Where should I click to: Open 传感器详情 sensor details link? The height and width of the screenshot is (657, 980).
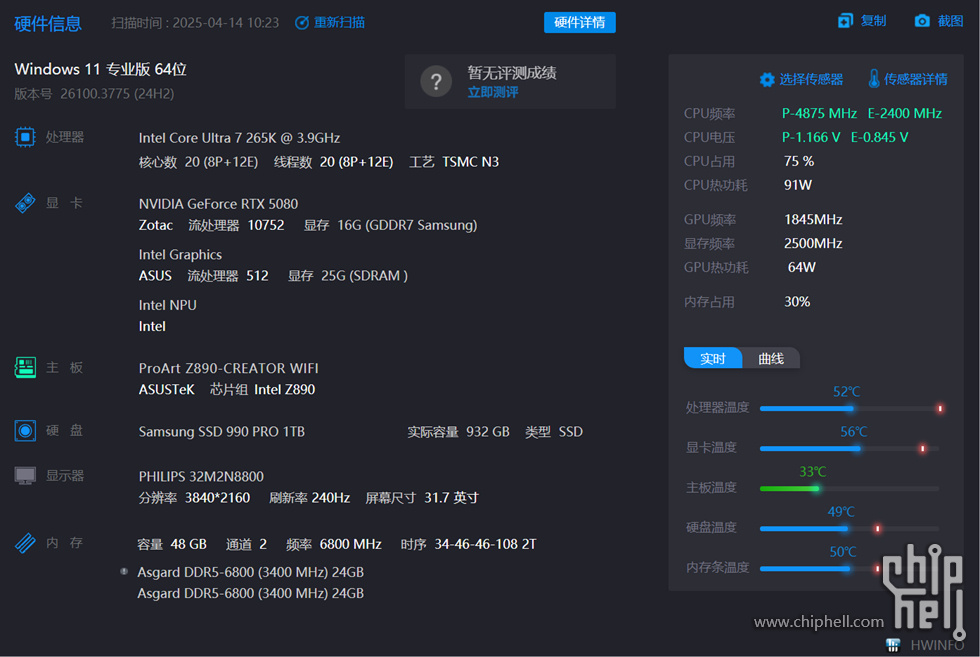[x=916, y=79]
